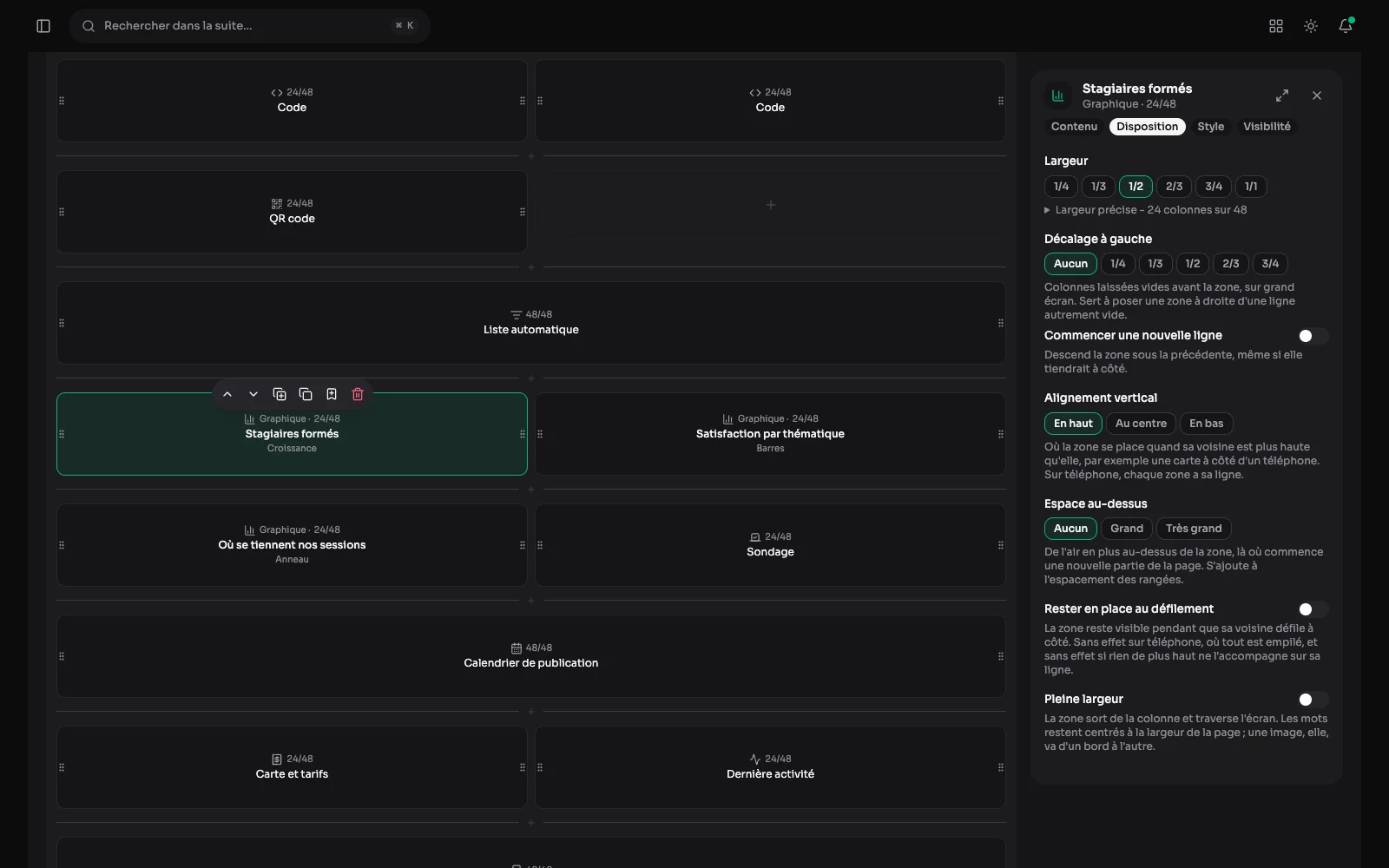Select the Disposition tab

coord(1148,127)
